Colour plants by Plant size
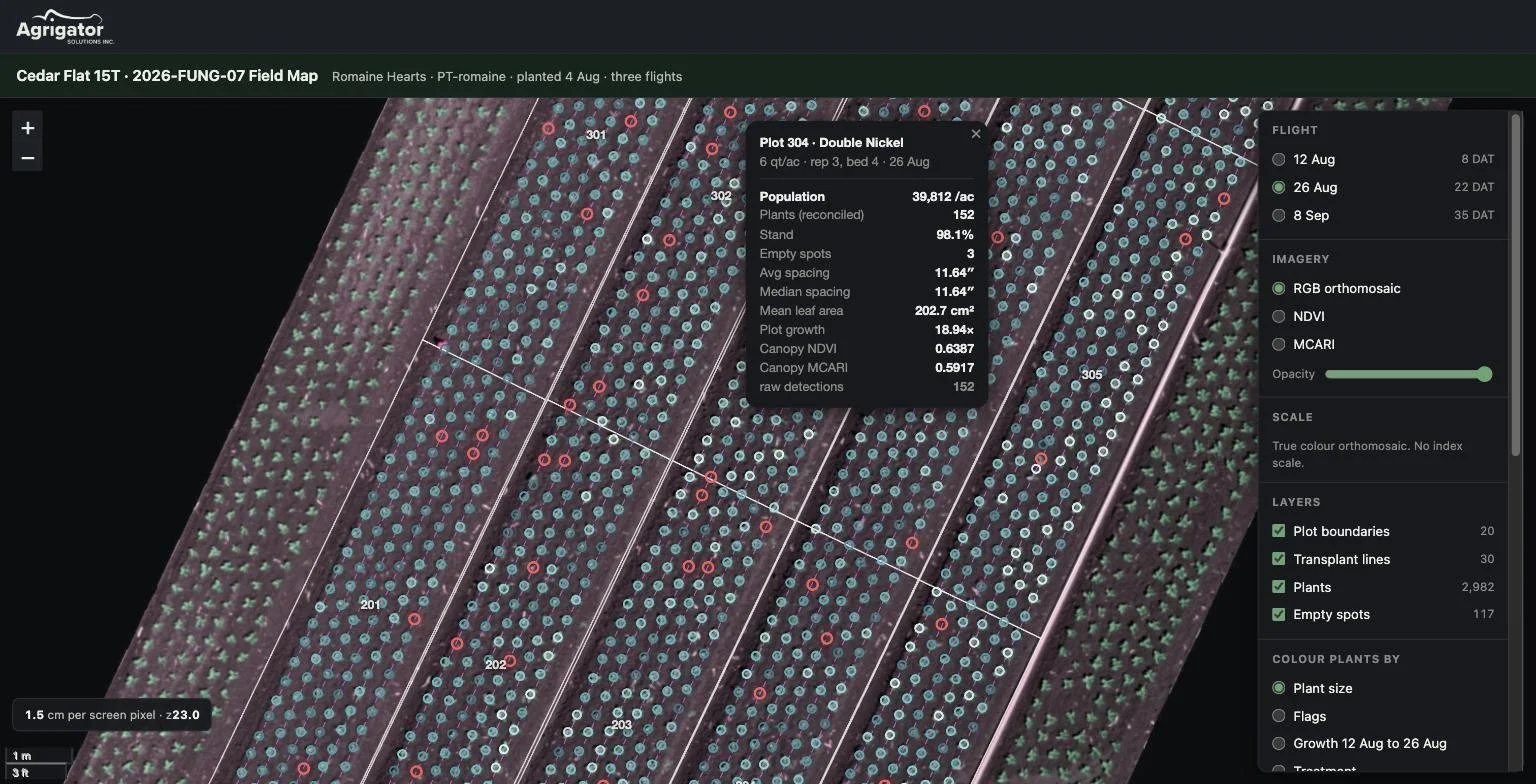This screenshot has height=784, width=1536. coord(1278,688)
